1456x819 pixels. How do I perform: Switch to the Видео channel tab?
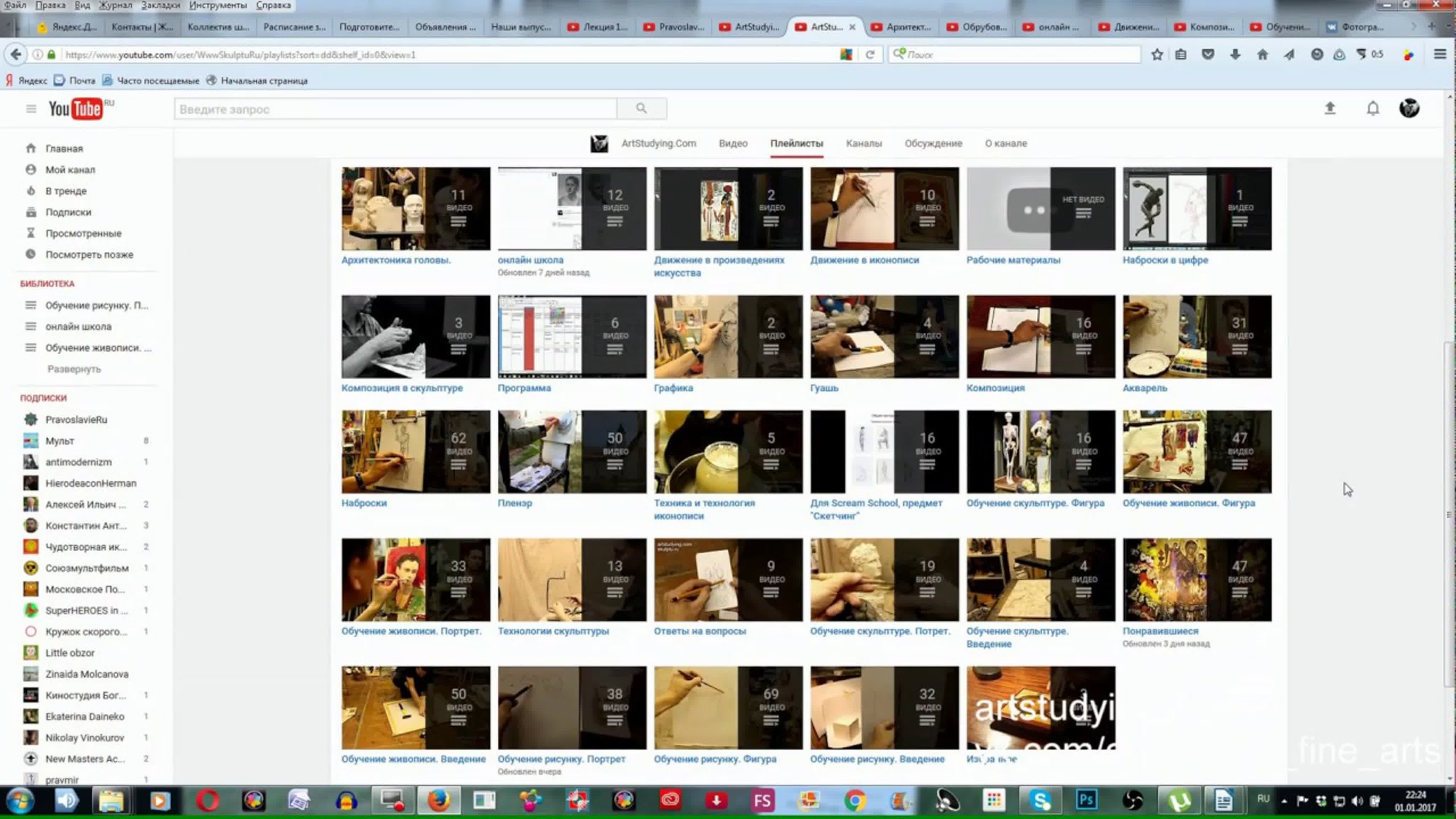tap(733, 144)
